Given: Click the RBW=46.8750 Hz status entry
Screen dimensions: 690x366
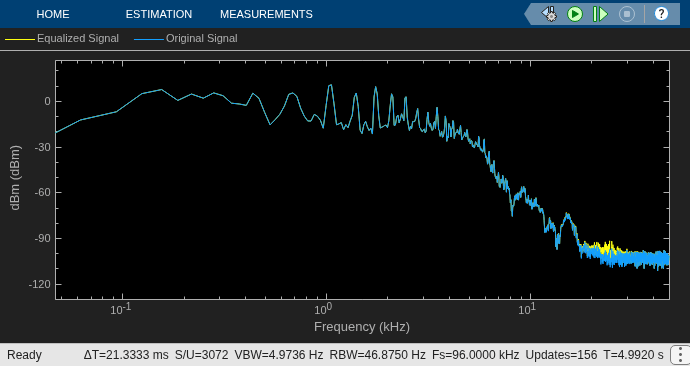Looking at the screenshot, I should (378, 355).
